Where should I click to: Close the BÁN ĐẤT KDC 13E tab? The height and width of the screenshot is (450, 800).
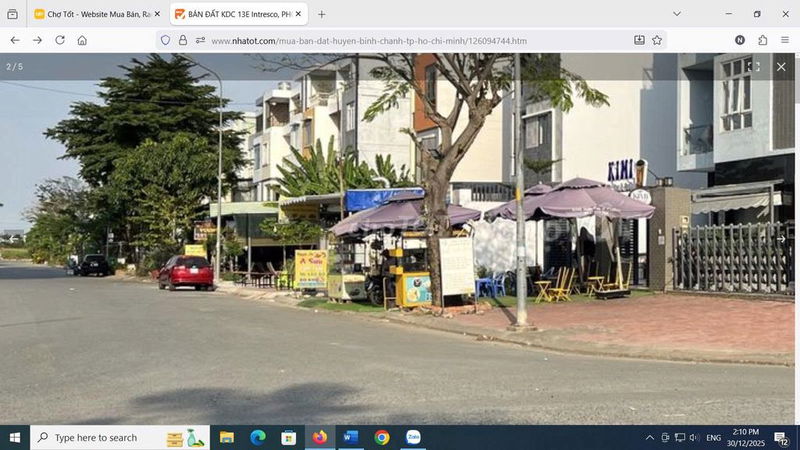[298, 14]
